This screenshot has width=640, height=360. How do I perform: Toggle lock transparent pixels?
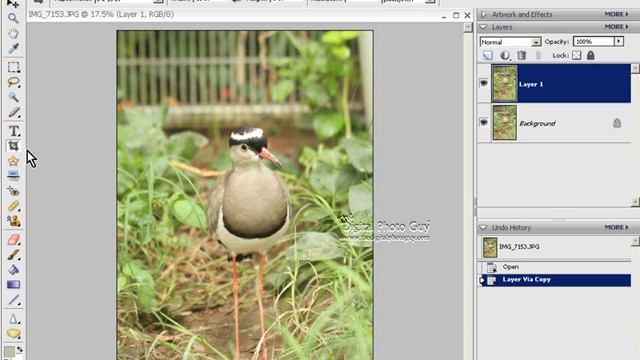coord(576,56)
